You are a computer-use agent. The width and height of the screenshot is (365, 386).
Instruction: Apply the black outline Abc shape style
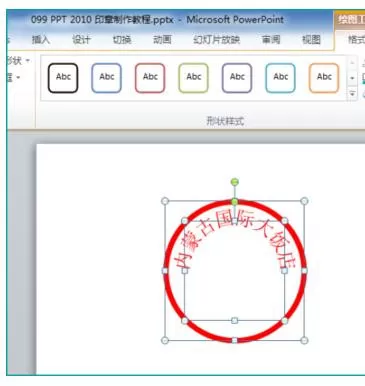pos(63,78)
